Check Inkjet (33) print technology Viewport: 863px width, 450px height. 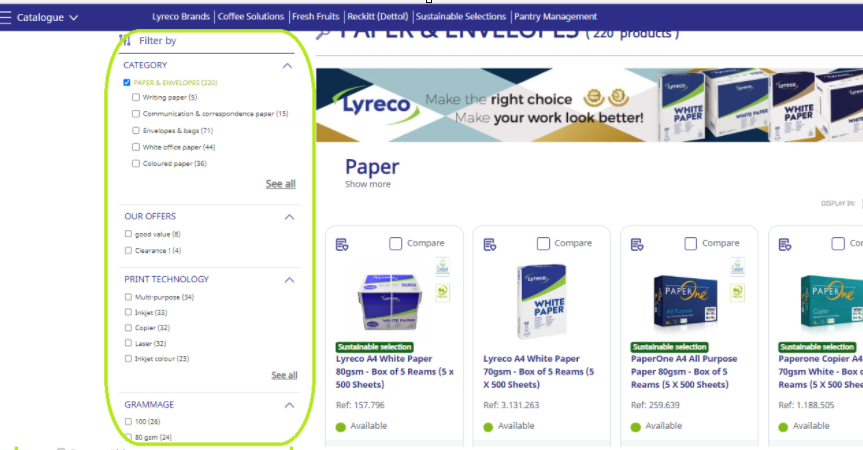click(x=128, y=312)
